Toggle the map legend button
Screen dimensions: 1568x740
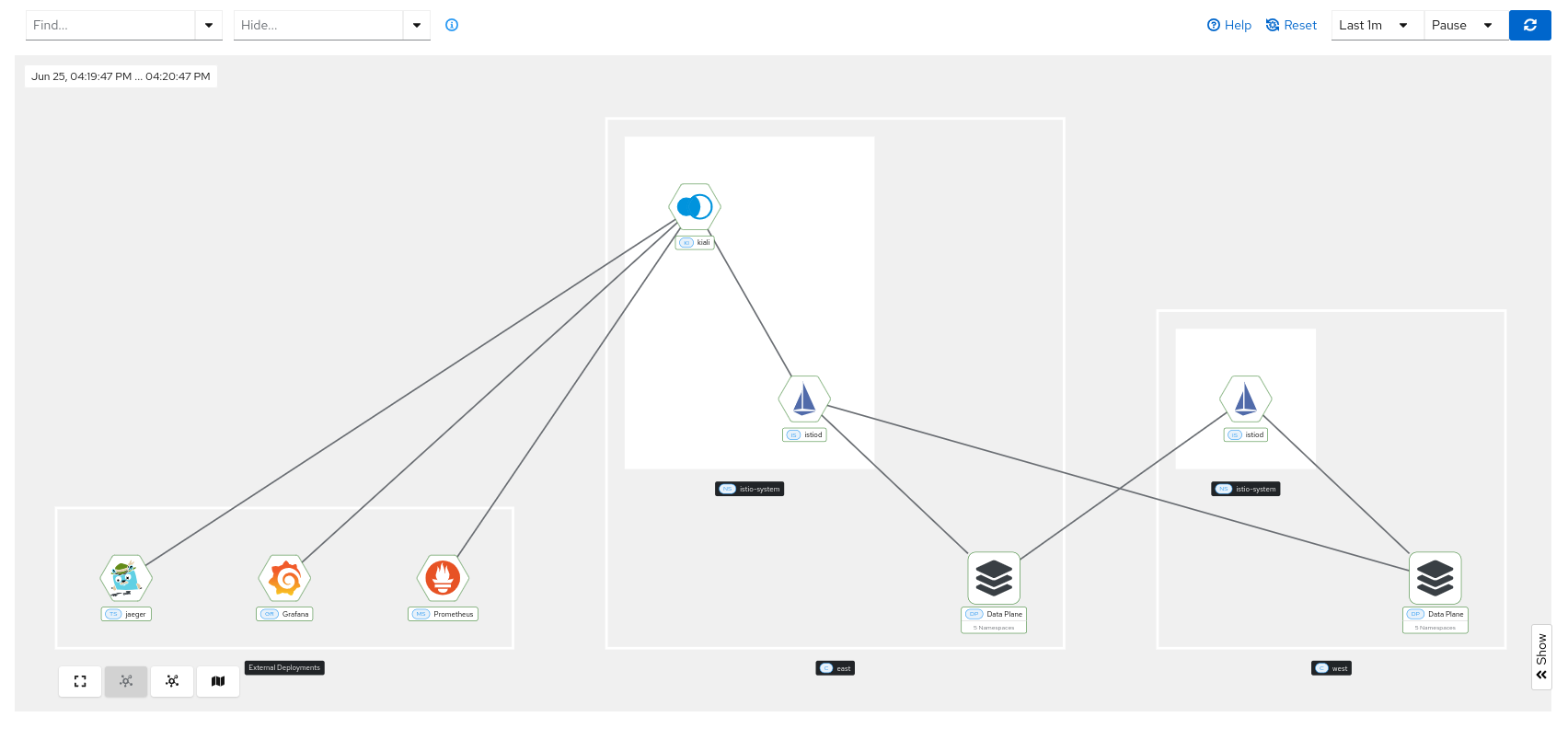coord(218,681)
